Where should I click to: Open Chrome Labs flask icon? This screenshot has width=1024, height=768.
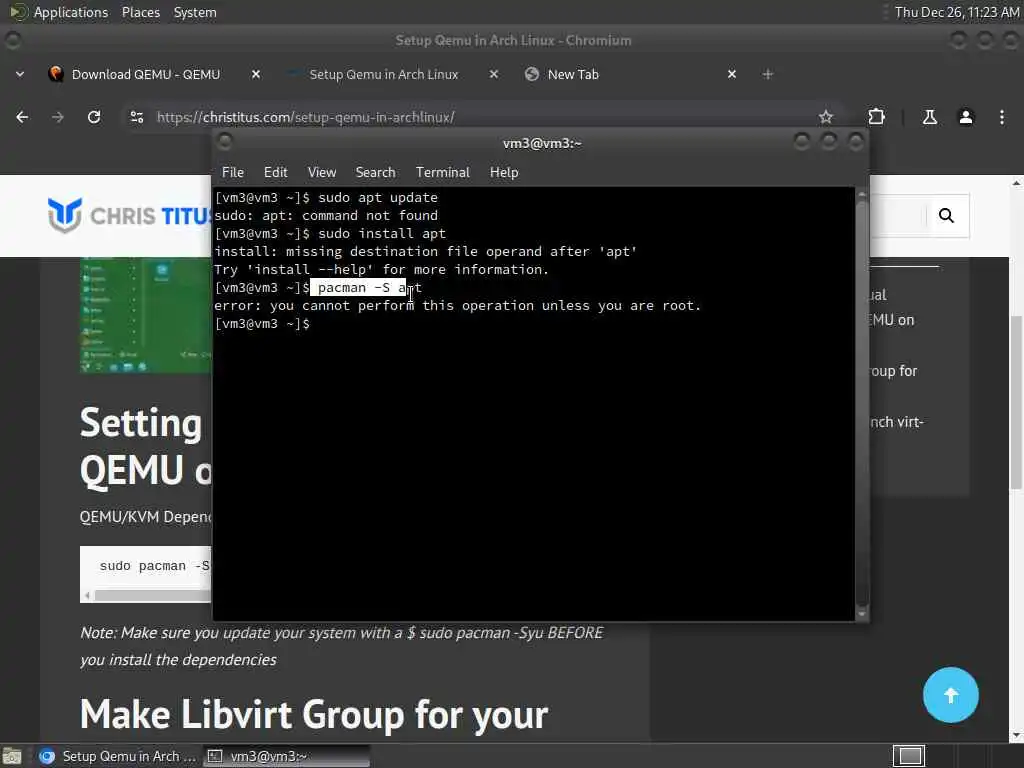pos(929,117)
